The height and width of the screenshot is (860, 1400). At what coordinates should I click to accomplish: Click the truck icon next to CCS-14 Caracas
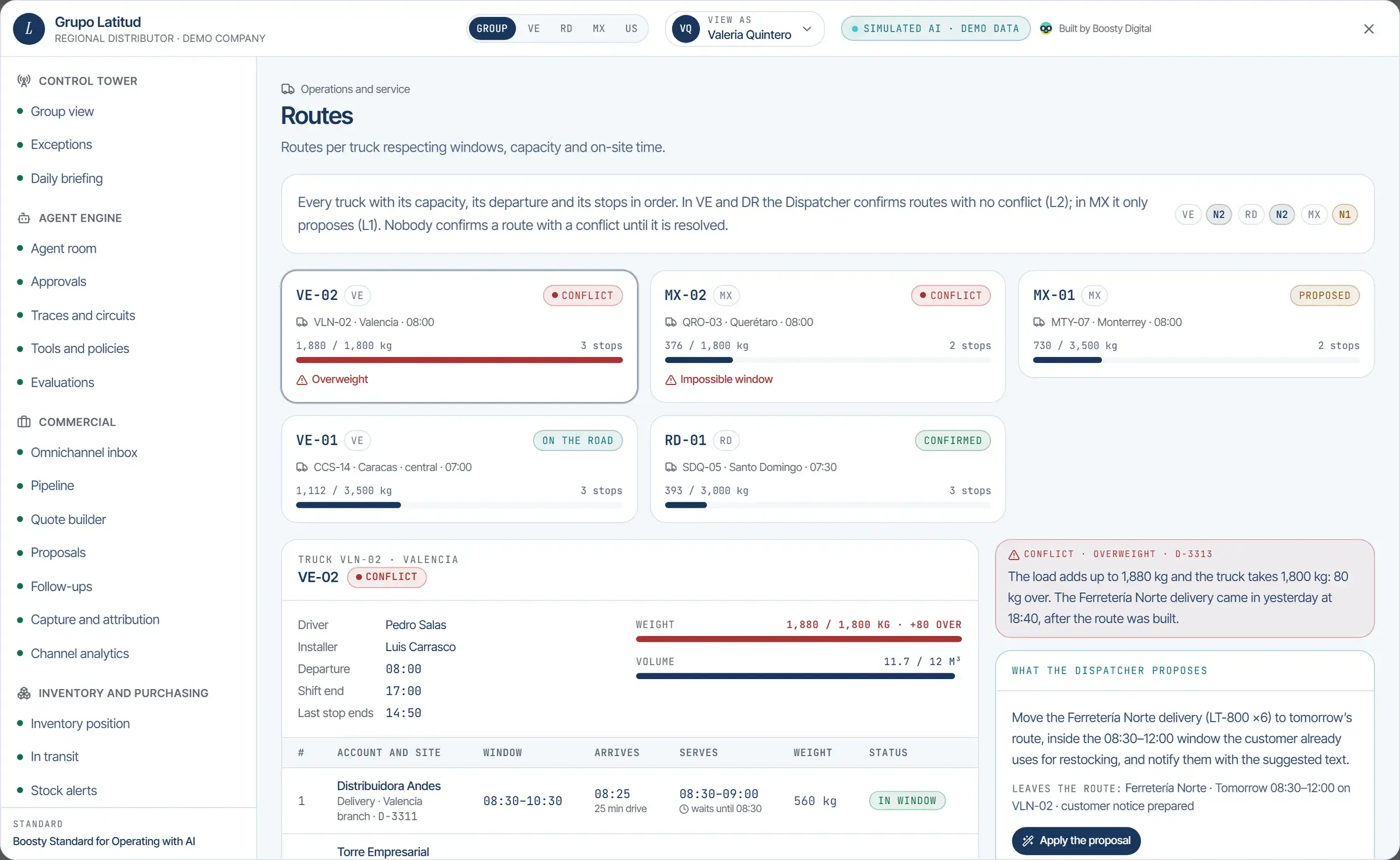click(302, 467)
